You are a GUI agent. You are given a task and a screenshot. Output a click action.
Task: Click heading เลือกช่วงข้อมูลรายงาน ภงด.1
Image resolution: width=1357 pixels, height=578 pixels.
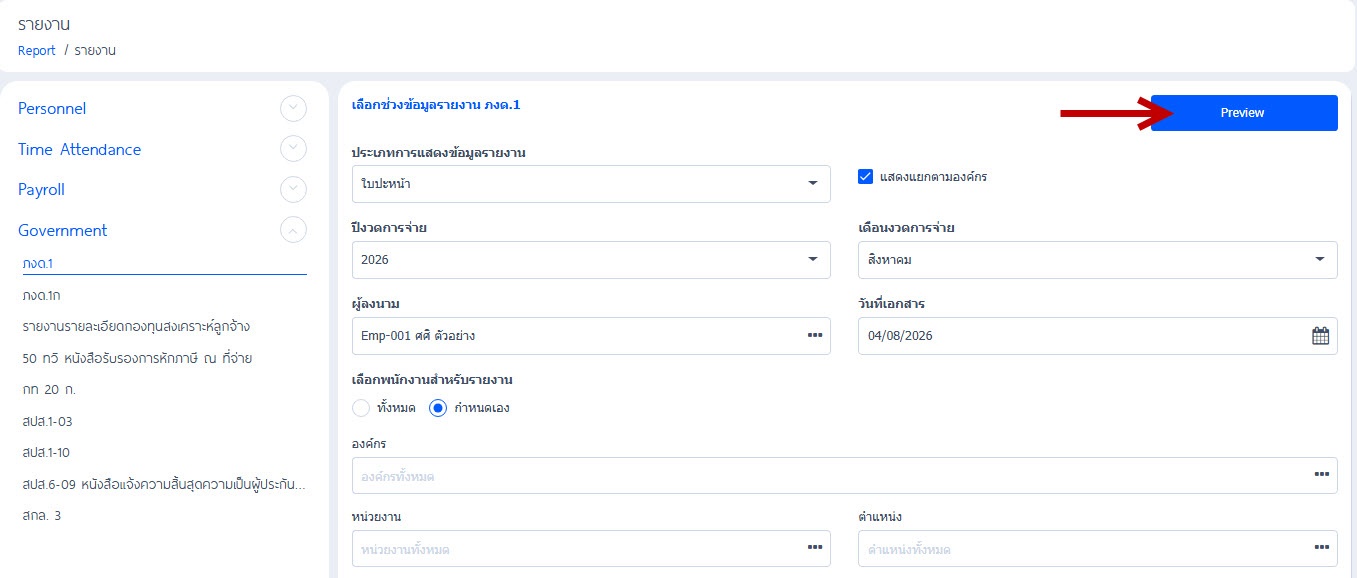tap(436, 104)
